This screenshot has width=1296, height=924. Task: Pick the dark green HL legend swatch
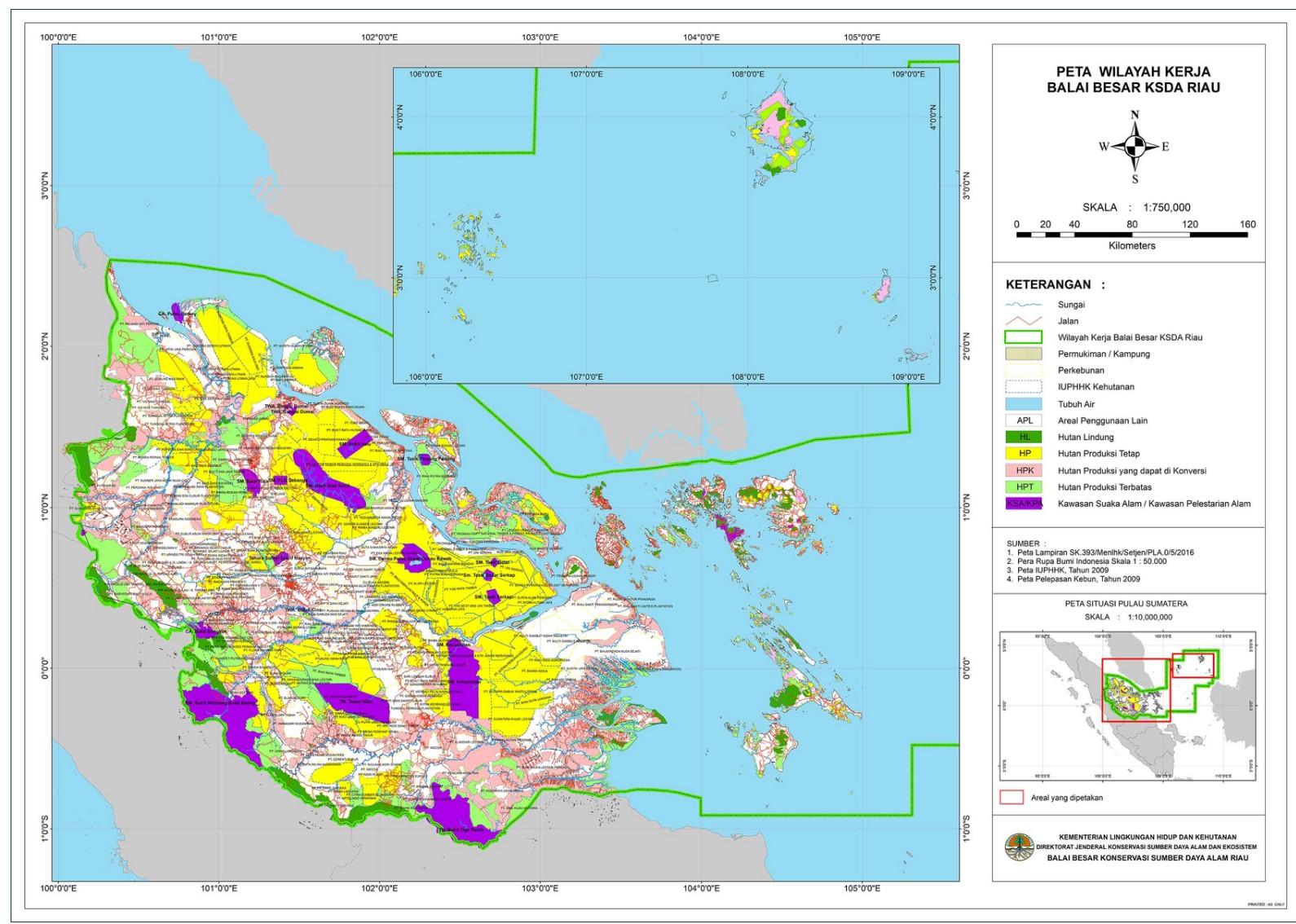tap(1024, 438)
